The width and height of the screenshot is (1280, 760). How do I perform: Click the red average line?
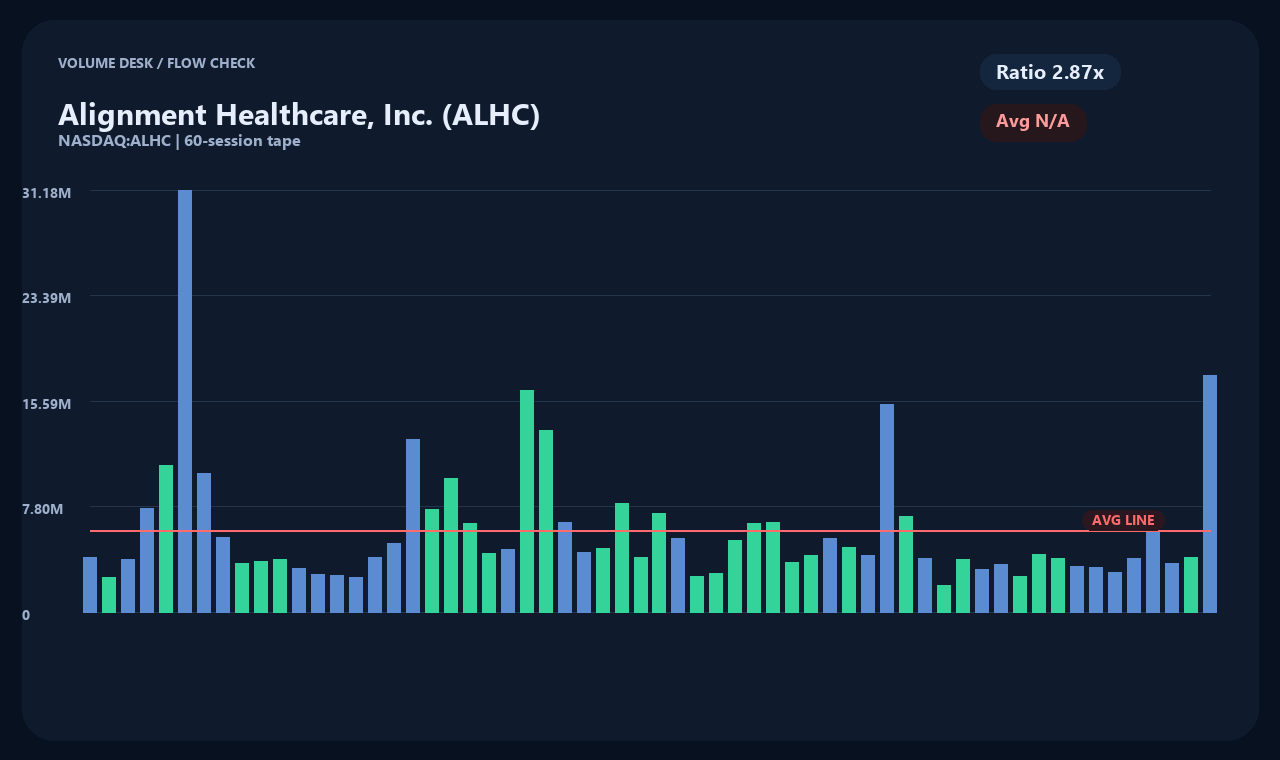coord(650,531)
